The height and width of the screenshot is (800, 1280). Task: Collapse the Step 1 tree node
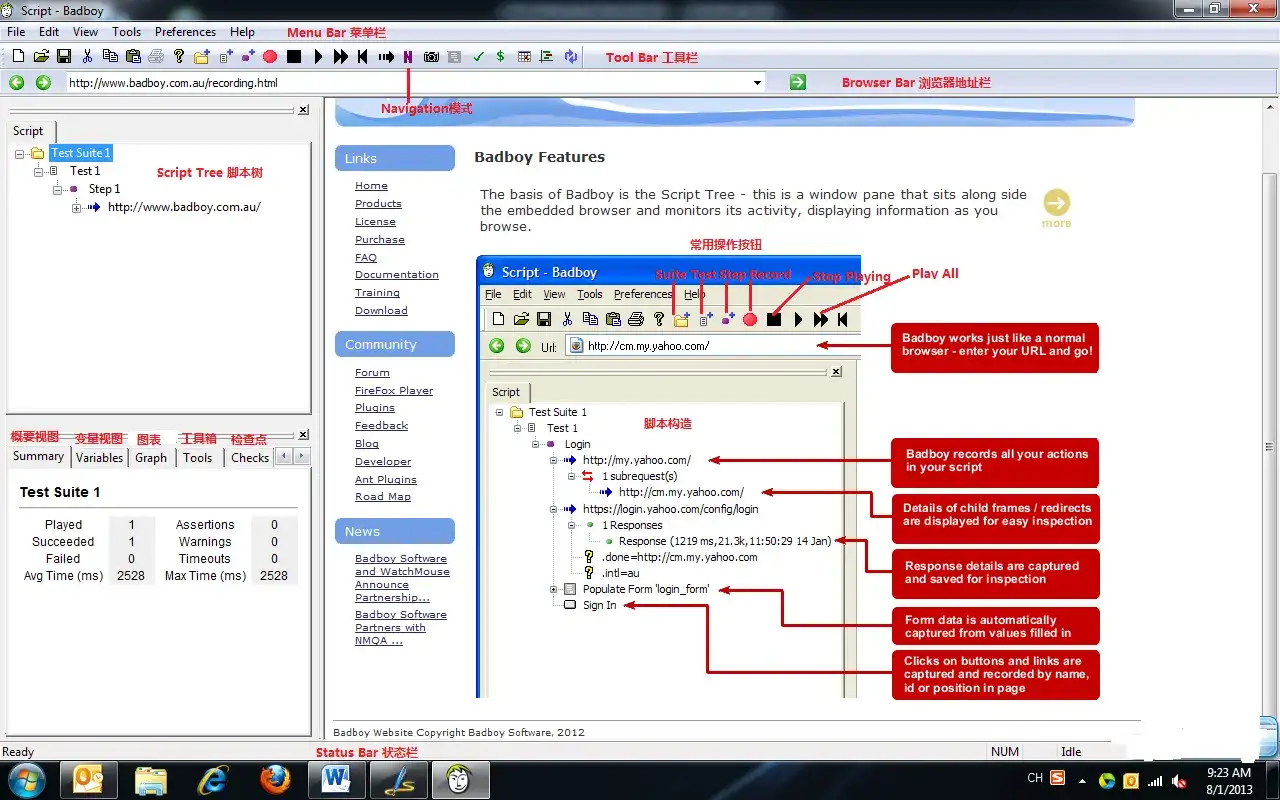[58, 190]
